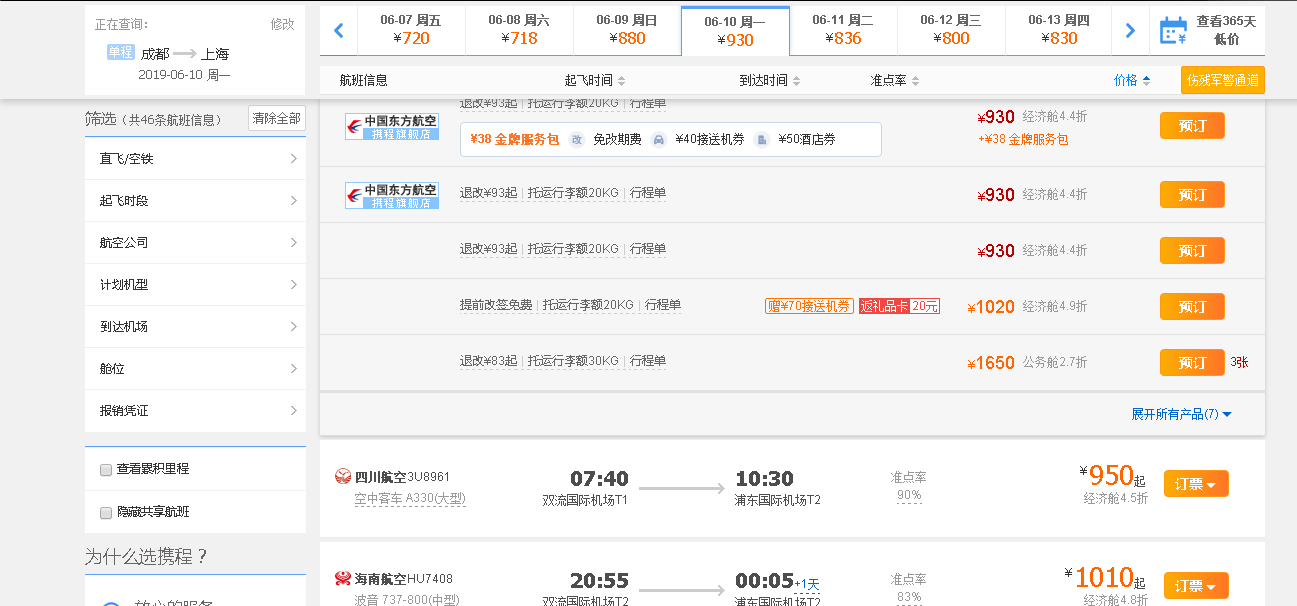Click the 返礼品卡 20元 tag

click(899, 306)
